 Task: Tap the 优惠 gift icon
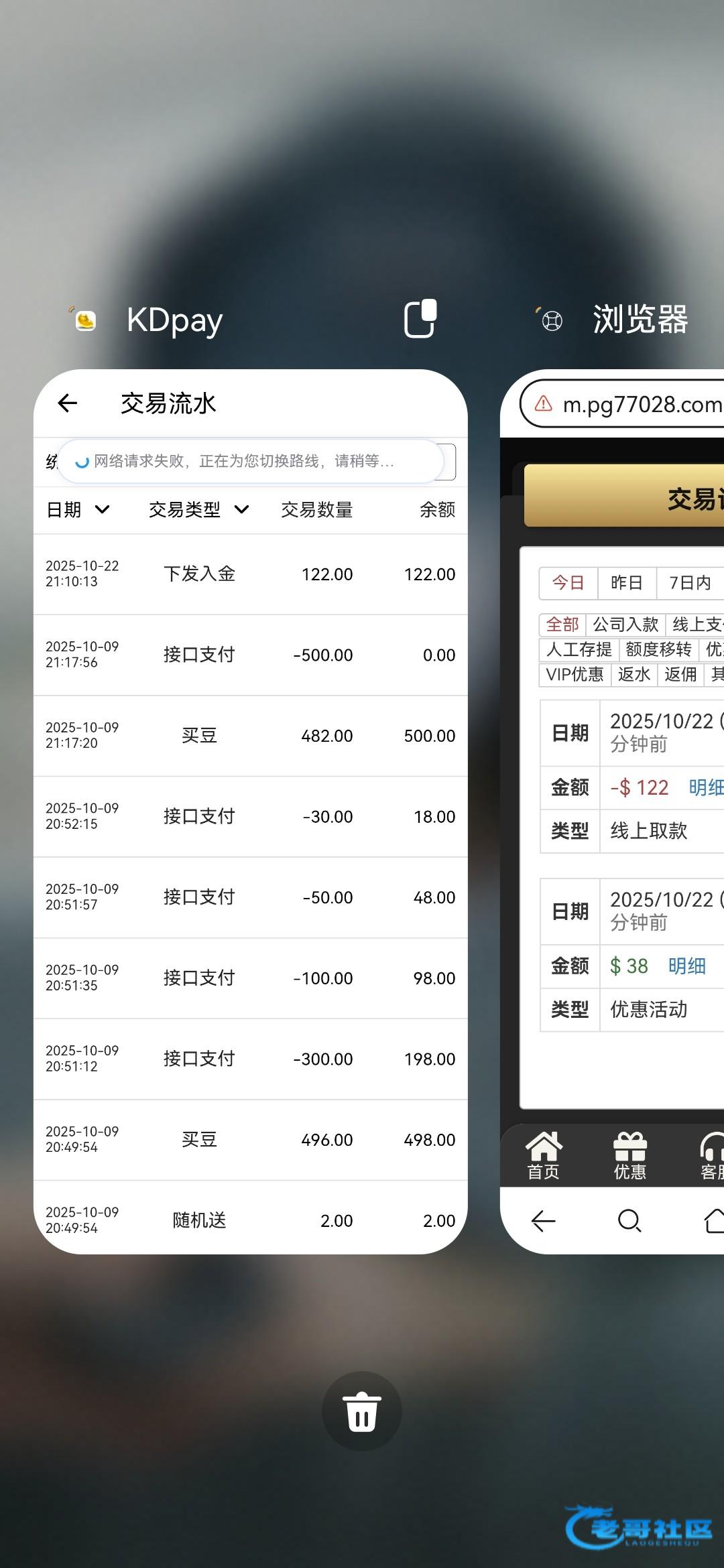629,1155
